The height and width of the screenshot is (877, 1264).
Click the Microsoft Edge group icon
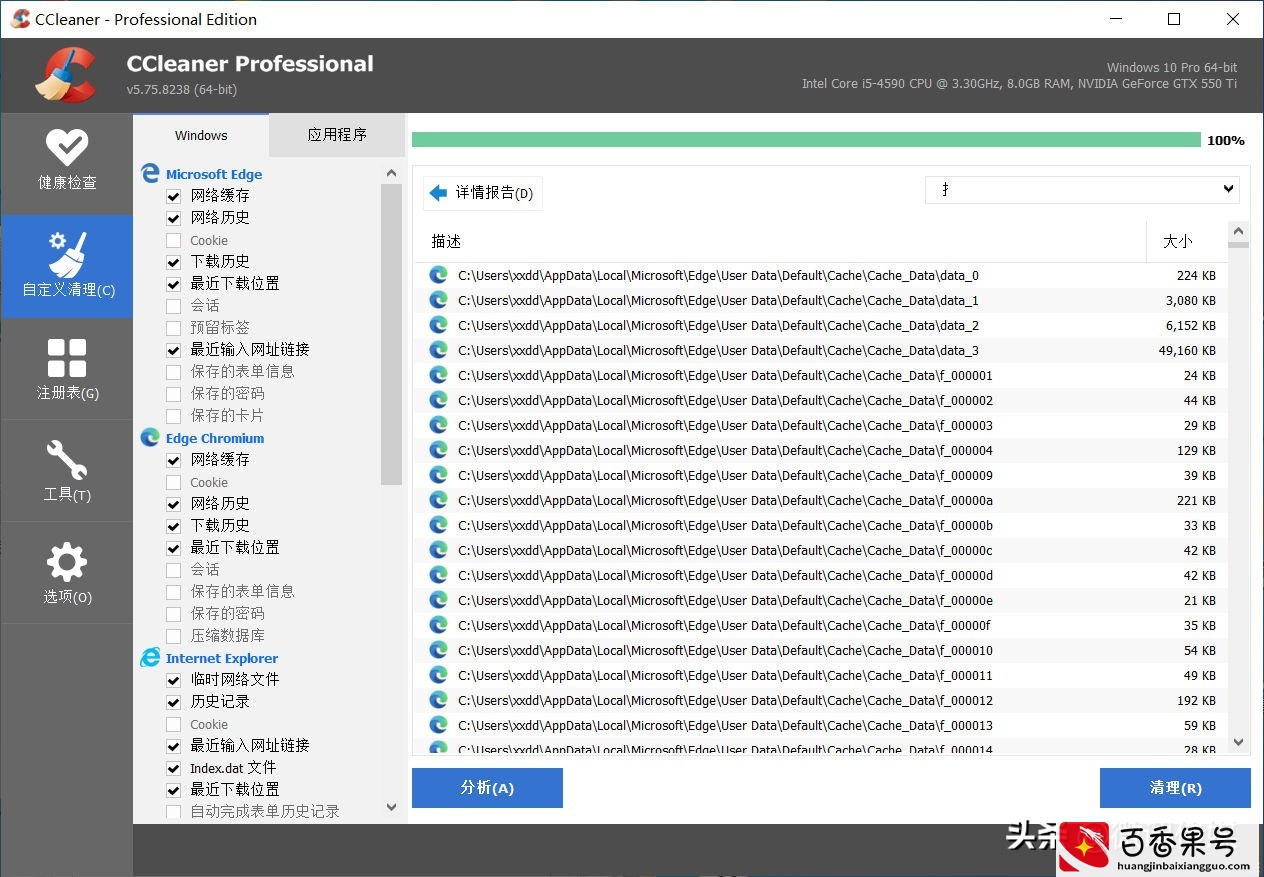150,173
